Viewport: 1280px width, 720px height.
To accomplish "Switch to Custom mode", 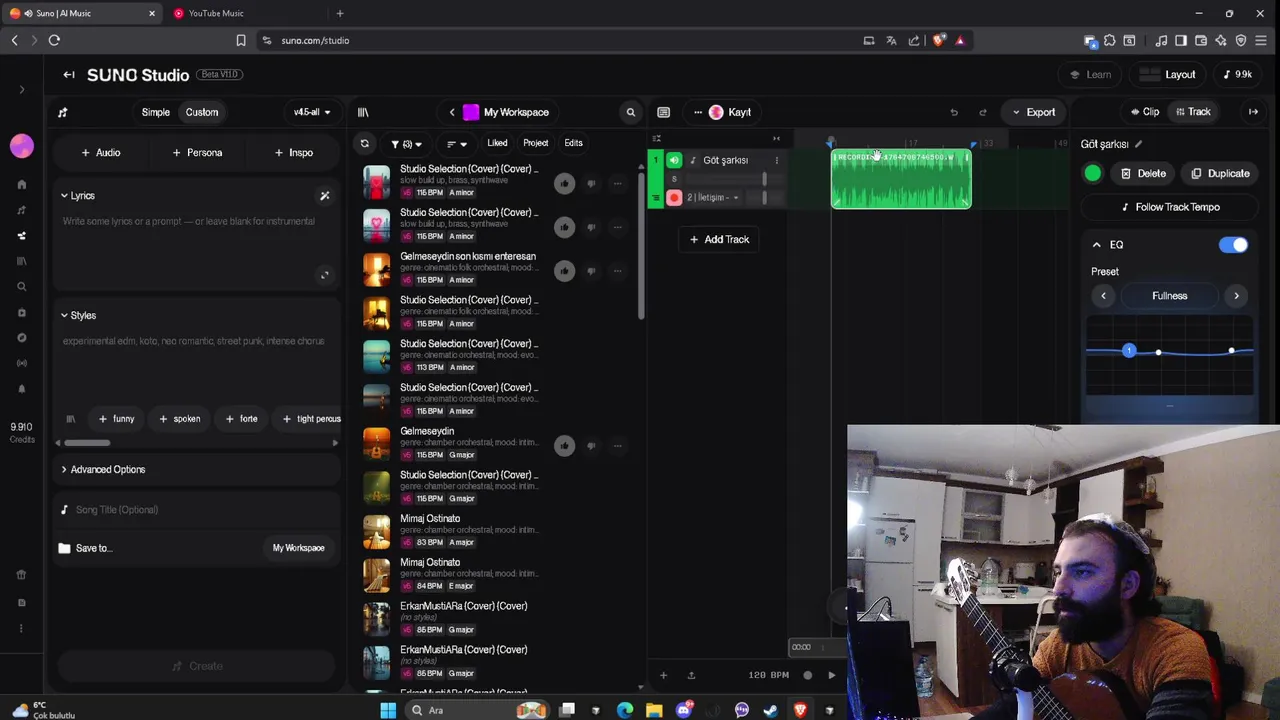I will click(x=202, y=112).
